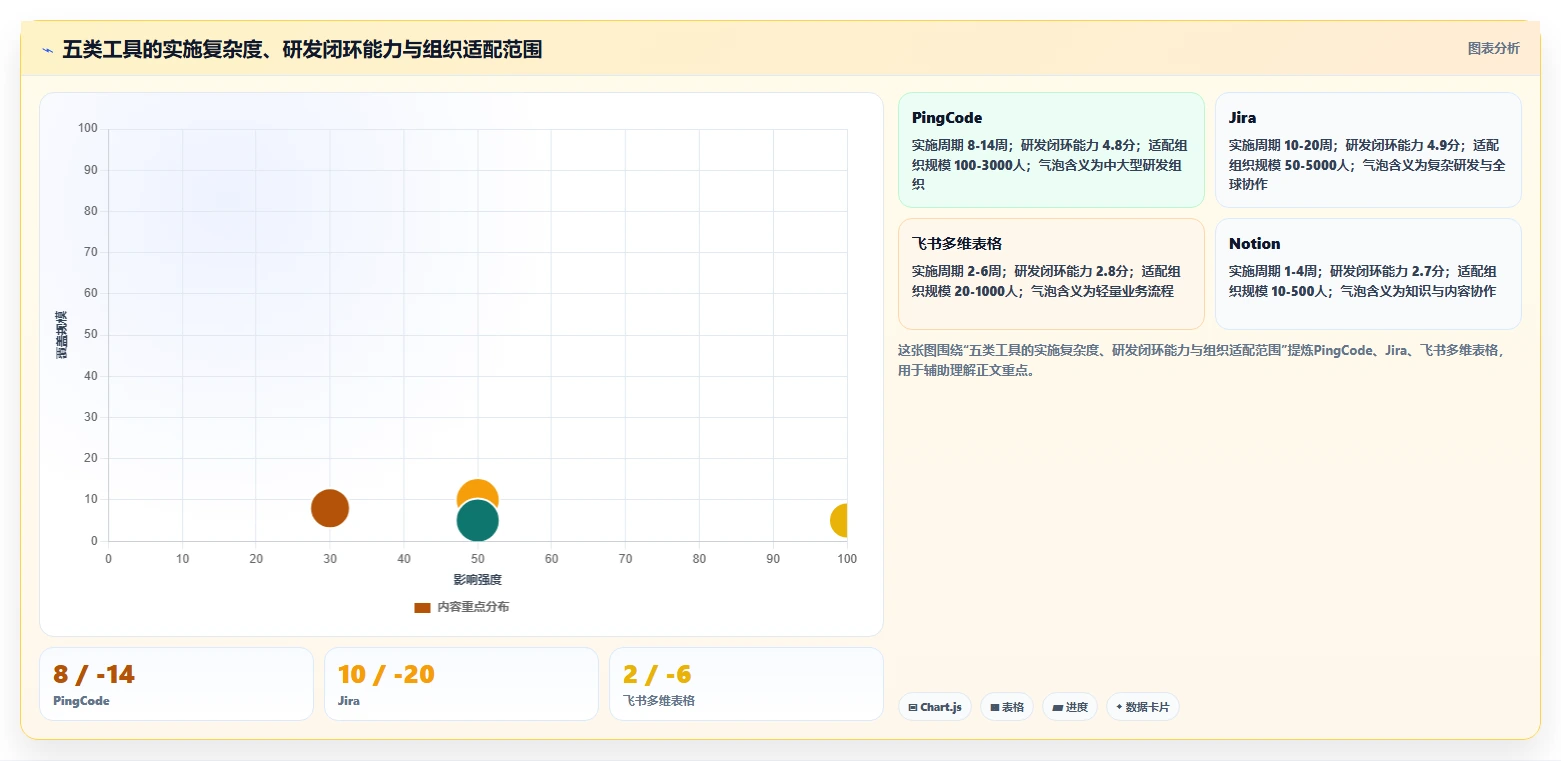Select the Chart.js tag chip
This screenshot has height=761, width=1561.
coord(935,707)
